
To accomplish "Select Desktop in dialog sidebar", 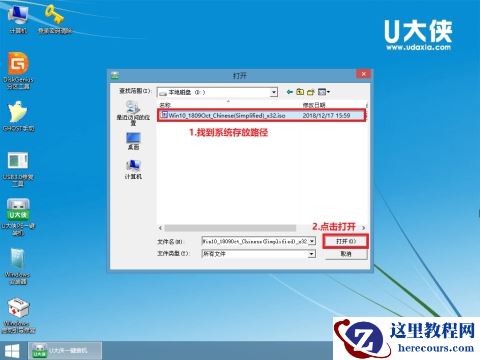I will click(133, 141).
